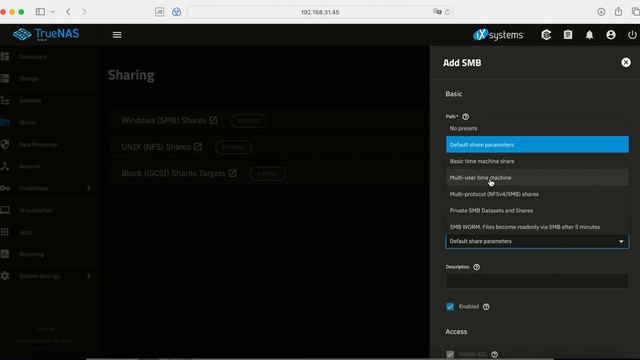Open the Windows (SMB) Shares external link icon

tap(213, 120)
